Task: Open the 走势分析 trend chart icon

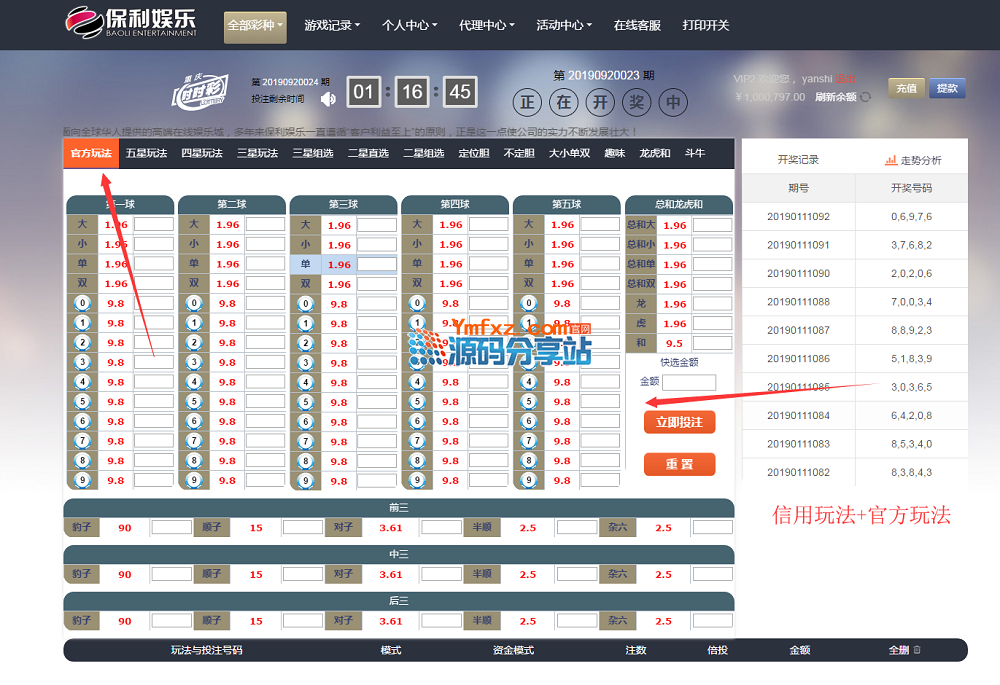Action: click(x=891, y=160)
